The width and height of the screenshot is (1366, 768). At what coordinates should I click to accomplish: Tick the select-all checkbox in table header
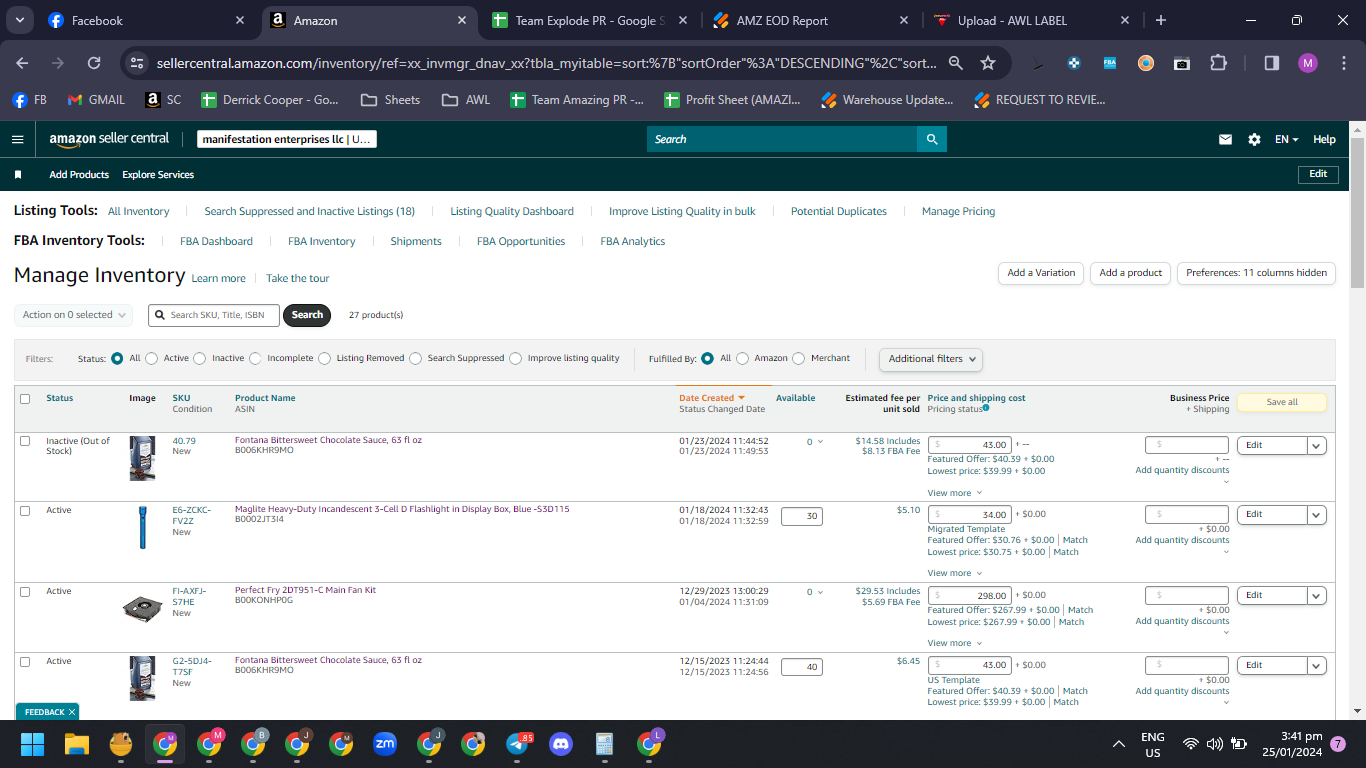pos(25,399)
